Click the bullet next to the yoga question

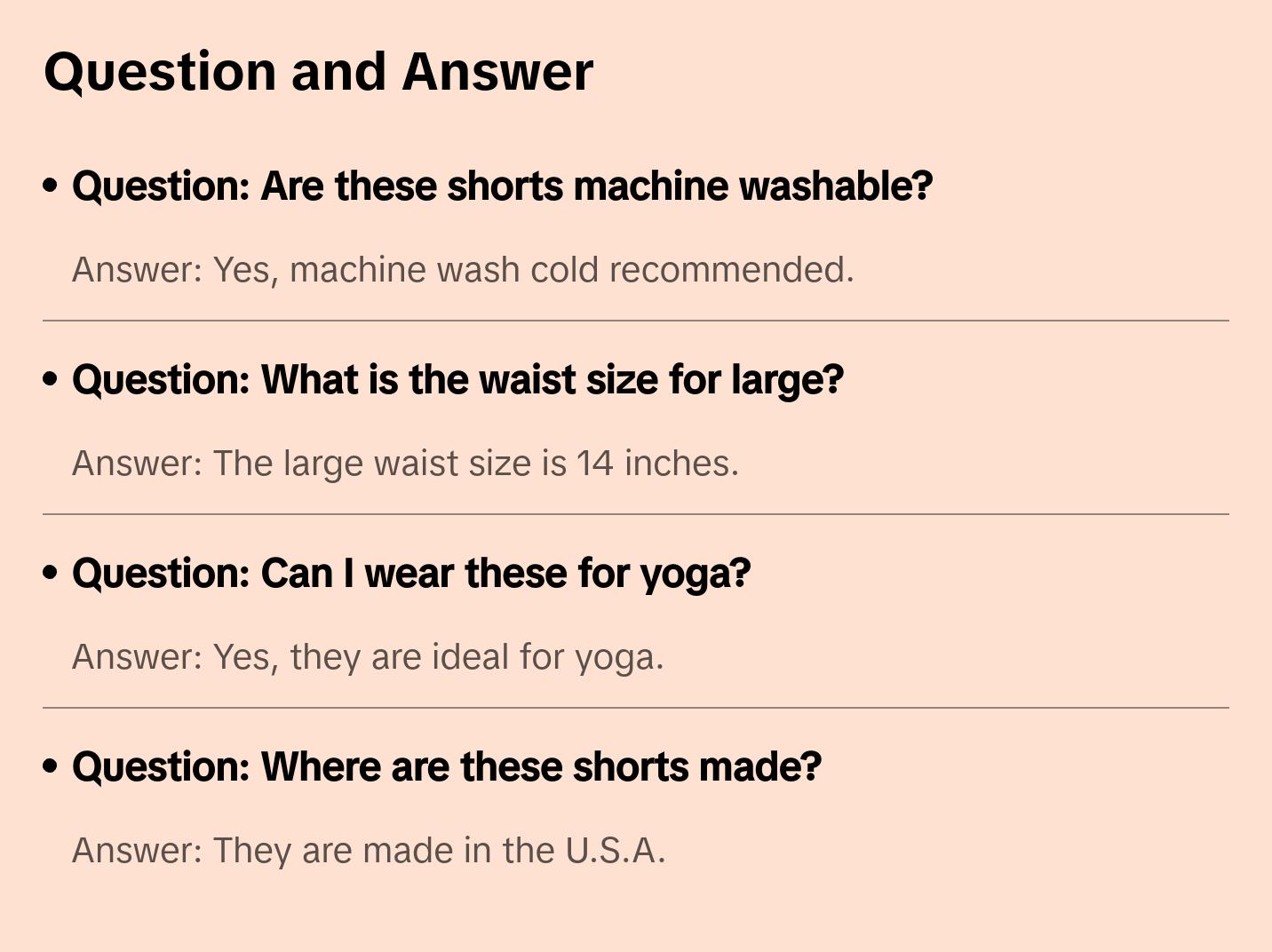tap(51, 573)
